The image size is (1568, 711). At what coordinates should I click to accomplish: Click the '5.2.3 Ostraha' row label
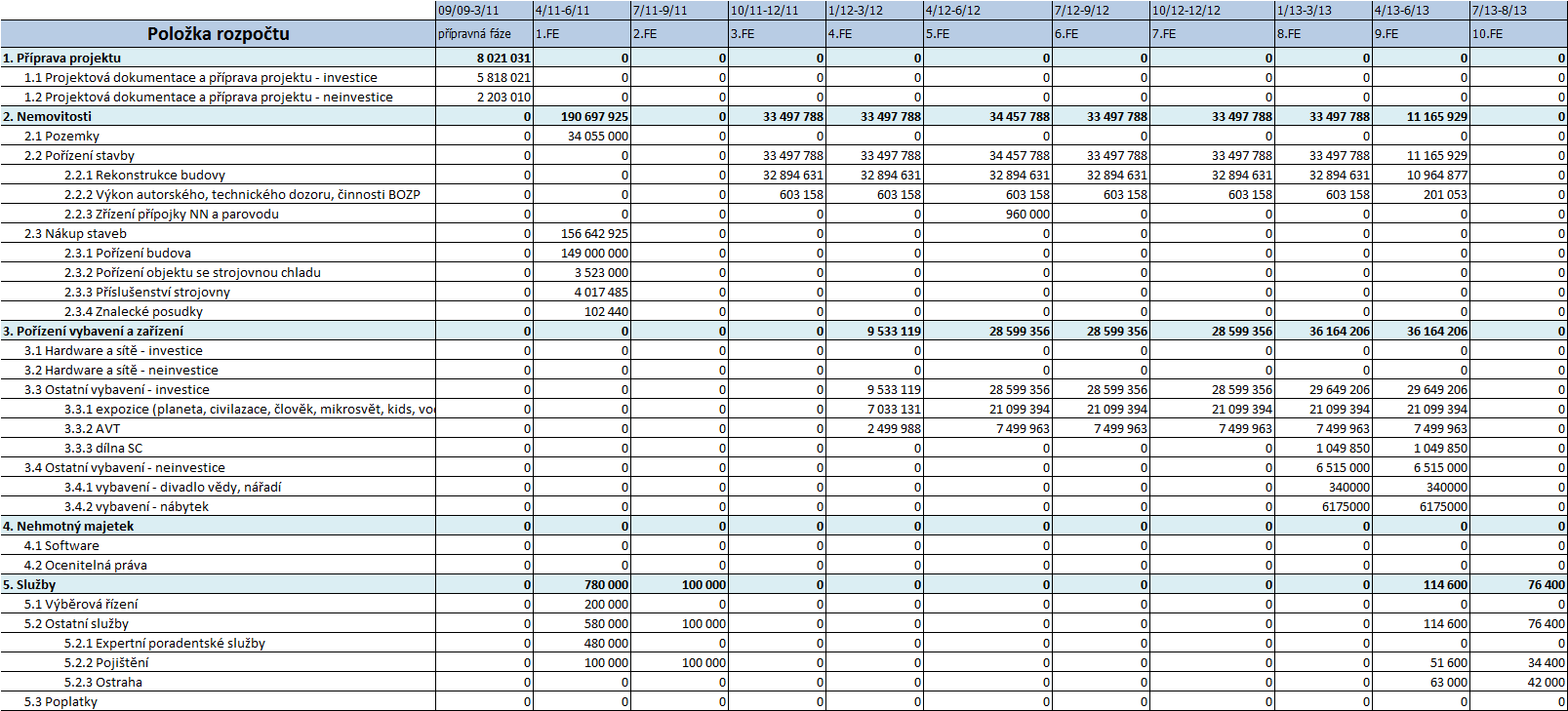point(103,682)
